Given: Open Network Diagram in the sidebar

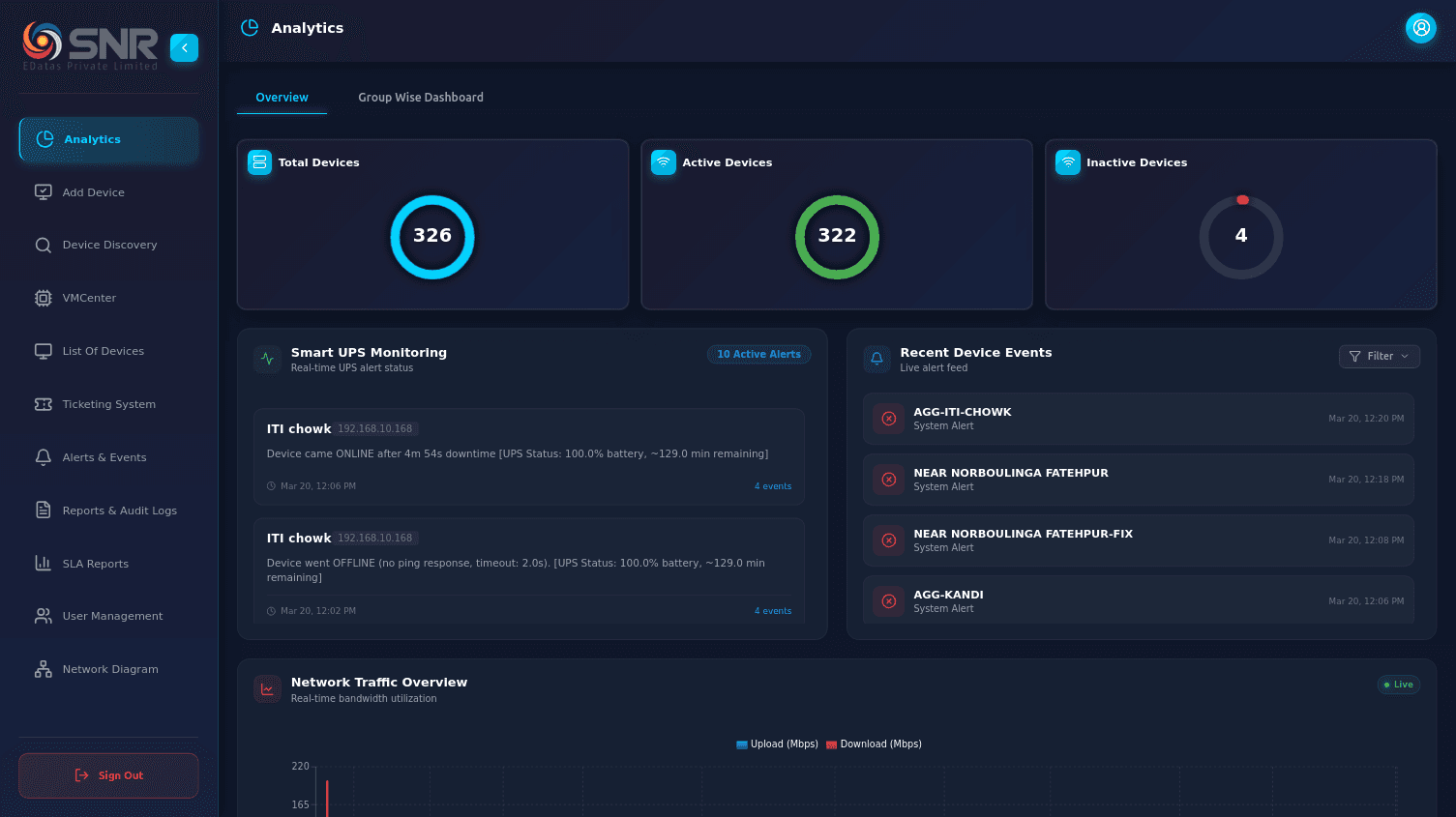Looking at the screenshot, I should (109, 669).
